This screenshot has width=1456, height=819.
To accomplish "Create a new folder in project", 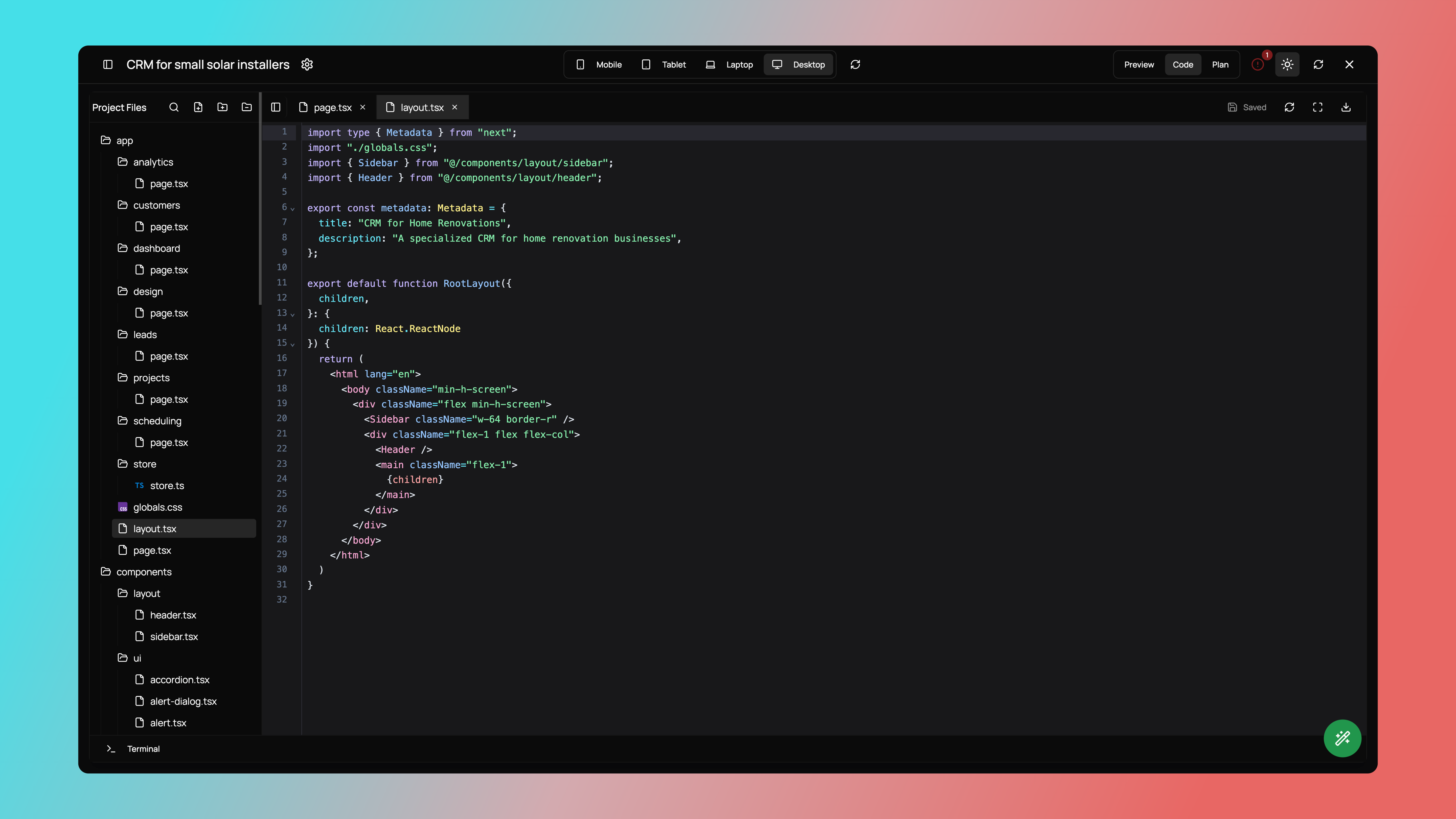I will tap(222, 107).
